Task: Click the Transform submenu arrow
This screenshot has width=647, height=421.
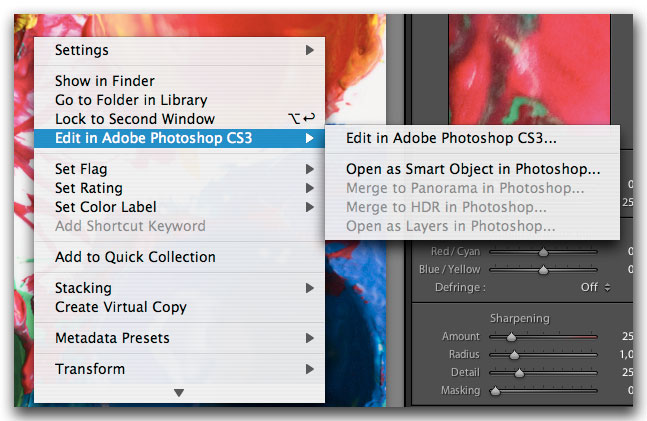Action: click(310, 369)
